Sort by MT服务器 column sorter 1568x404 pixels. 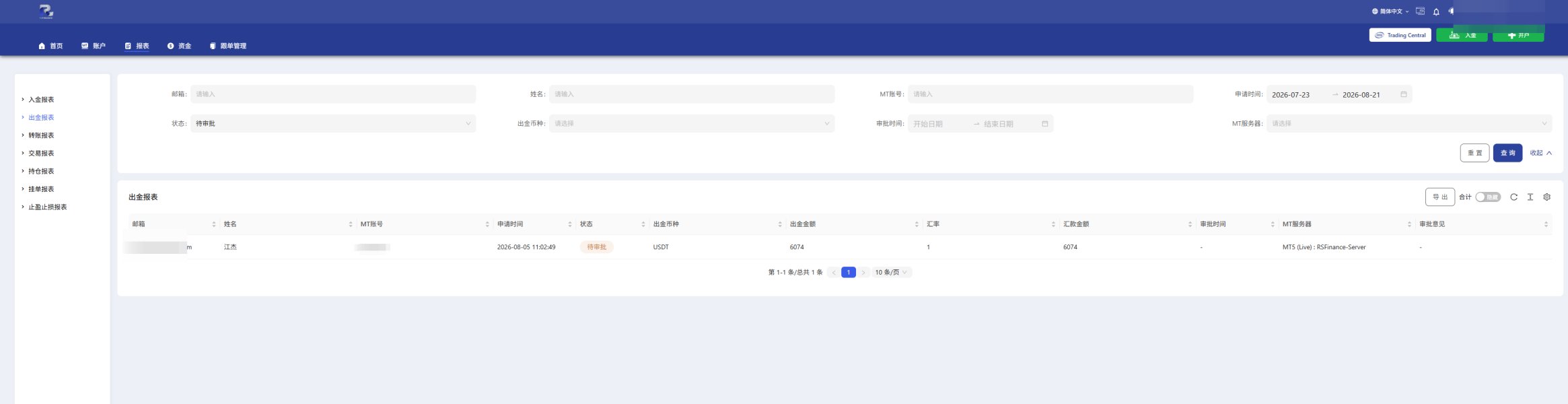(1409, 224)
